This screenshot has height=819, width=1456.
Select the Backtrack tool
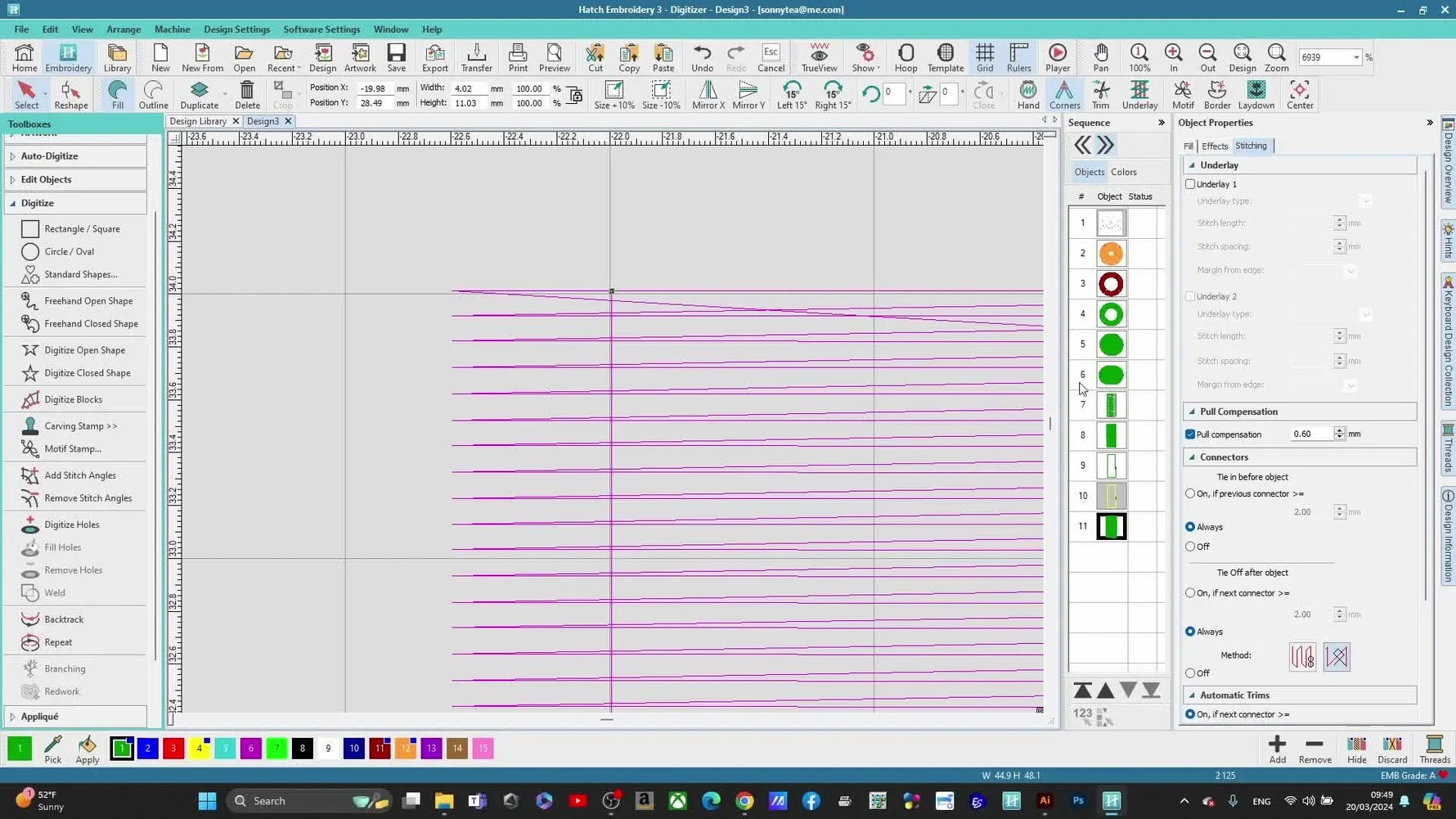click(x=64, y=619)
